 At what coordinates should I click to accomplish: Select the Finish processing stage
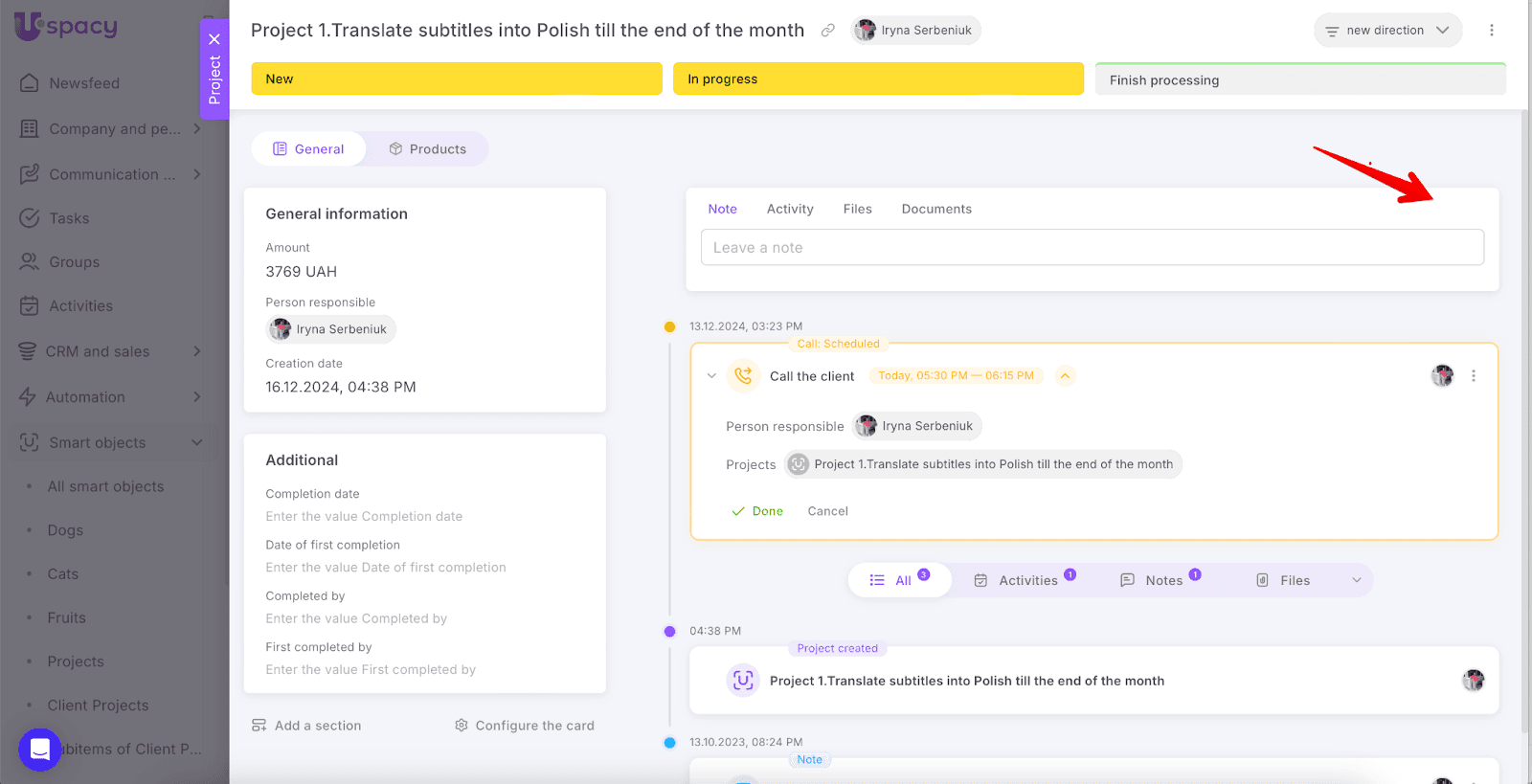tap(1299, 80)
